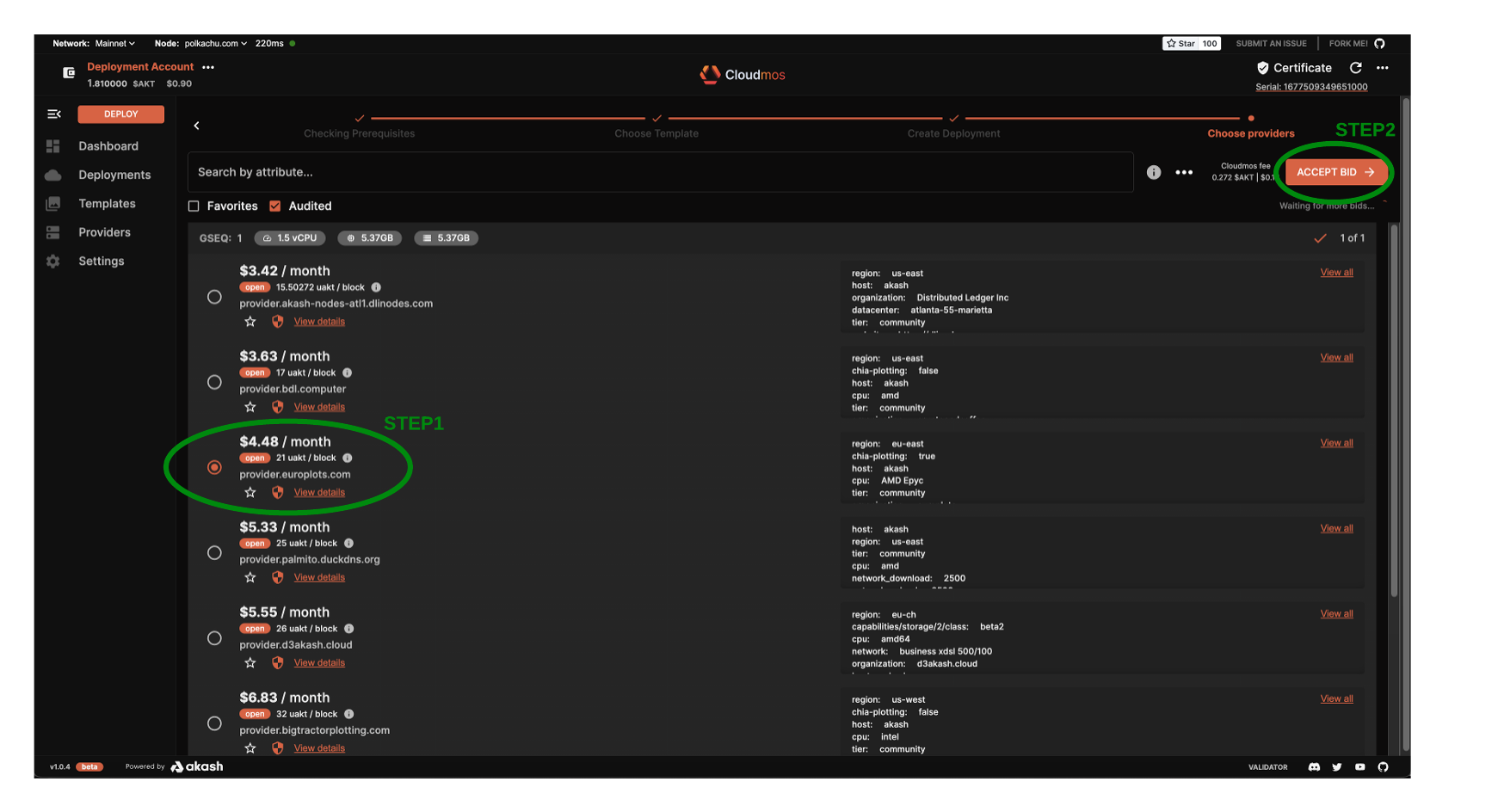Click in the Search by attribute field
This screenshot has width=1504, height=812.
coord(659,172)
